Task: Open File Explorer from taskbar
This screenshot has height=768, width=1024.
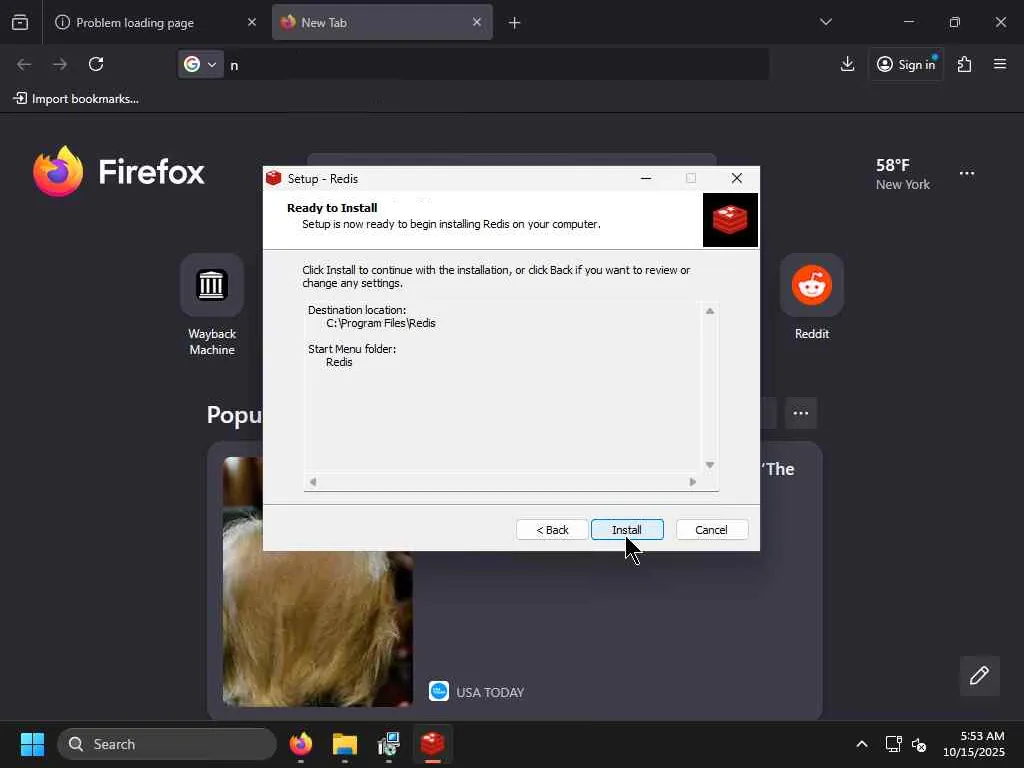Action: pyautogui.click(x=345, y=744)
